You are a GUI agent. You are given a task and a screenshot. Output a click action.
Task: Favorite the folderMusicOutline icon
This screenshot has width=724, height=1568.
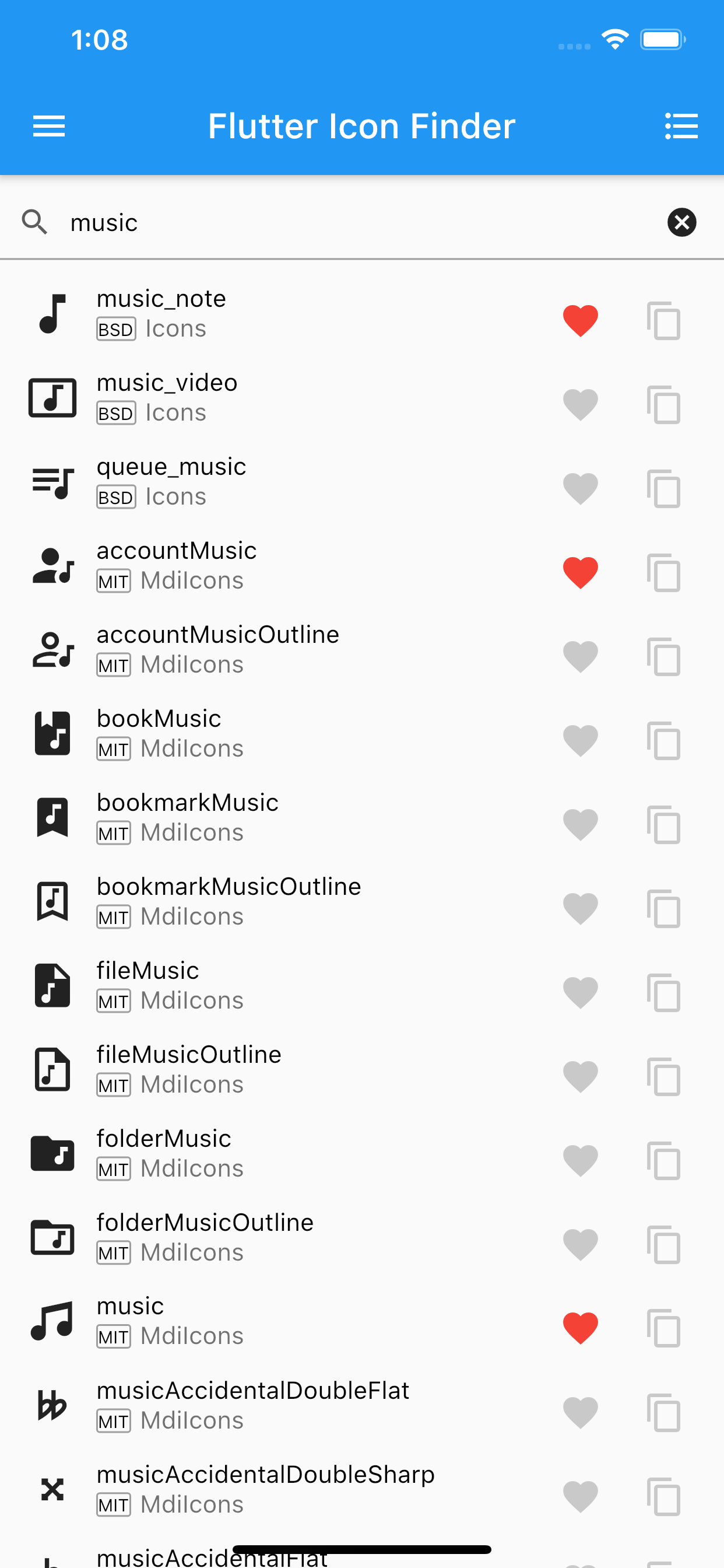tap(581, 1244)
